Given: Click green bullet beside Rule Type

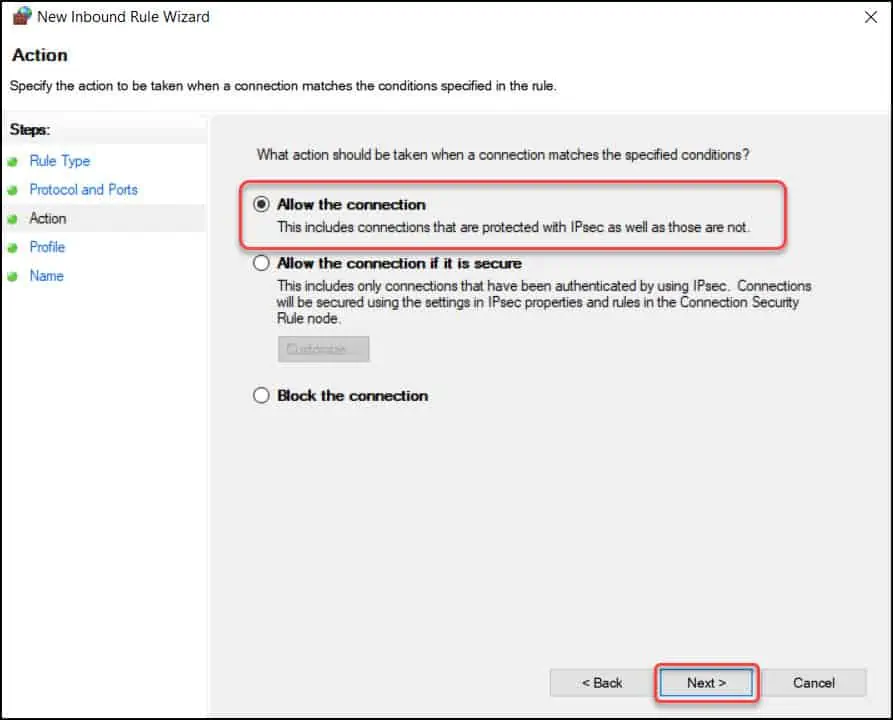Looking at the screenshot, I should click(x=13, y=162).
